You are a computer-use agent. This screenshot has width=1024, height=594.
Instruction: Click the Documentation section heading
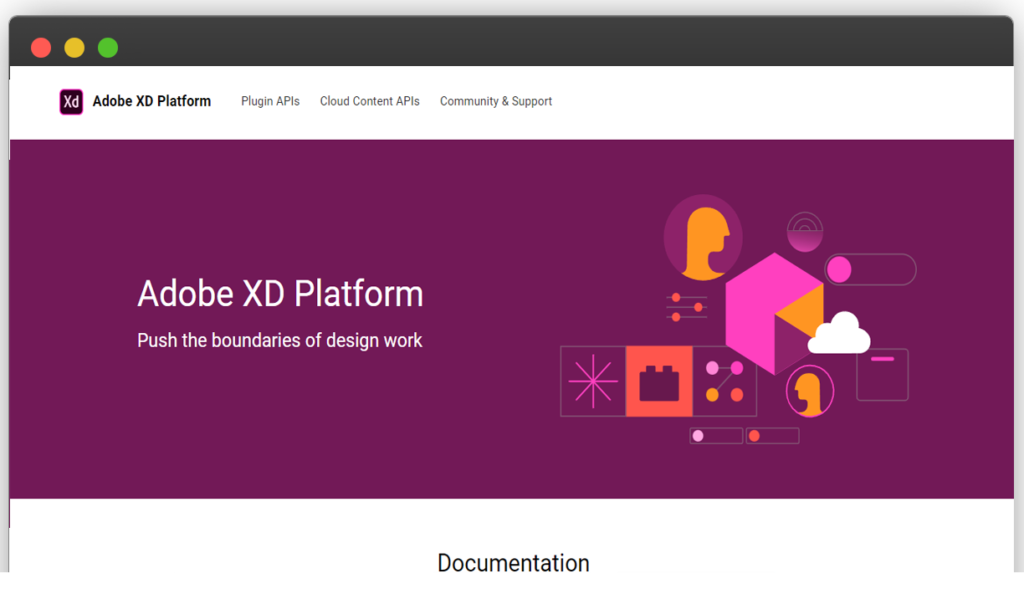513,563
